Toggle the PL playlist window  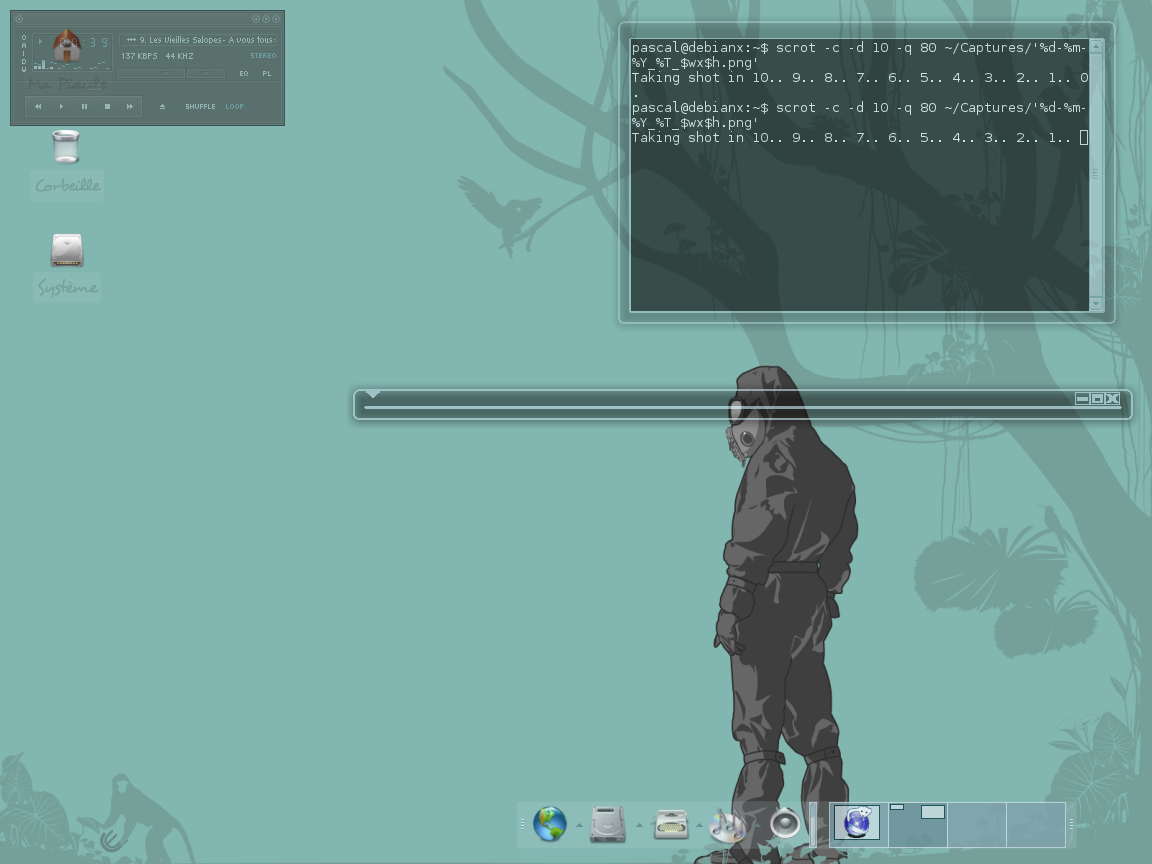267,73
